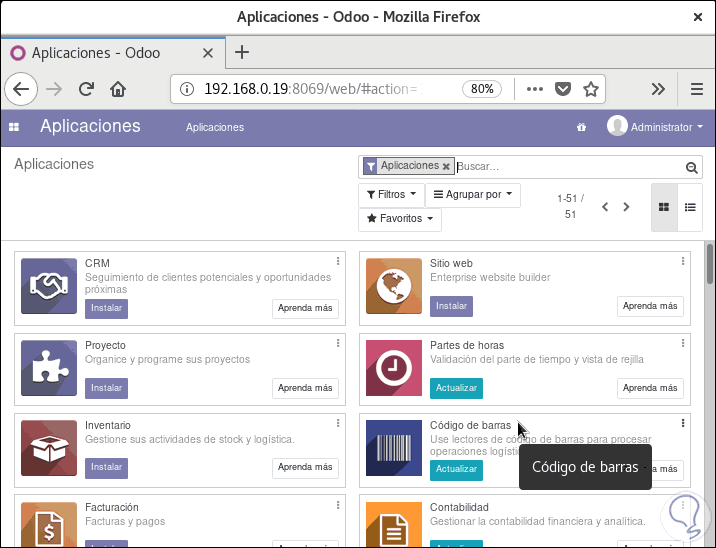The image size is (716, 548).
Task: Open the Firefox hamburger menu
Action: [697, 89]
